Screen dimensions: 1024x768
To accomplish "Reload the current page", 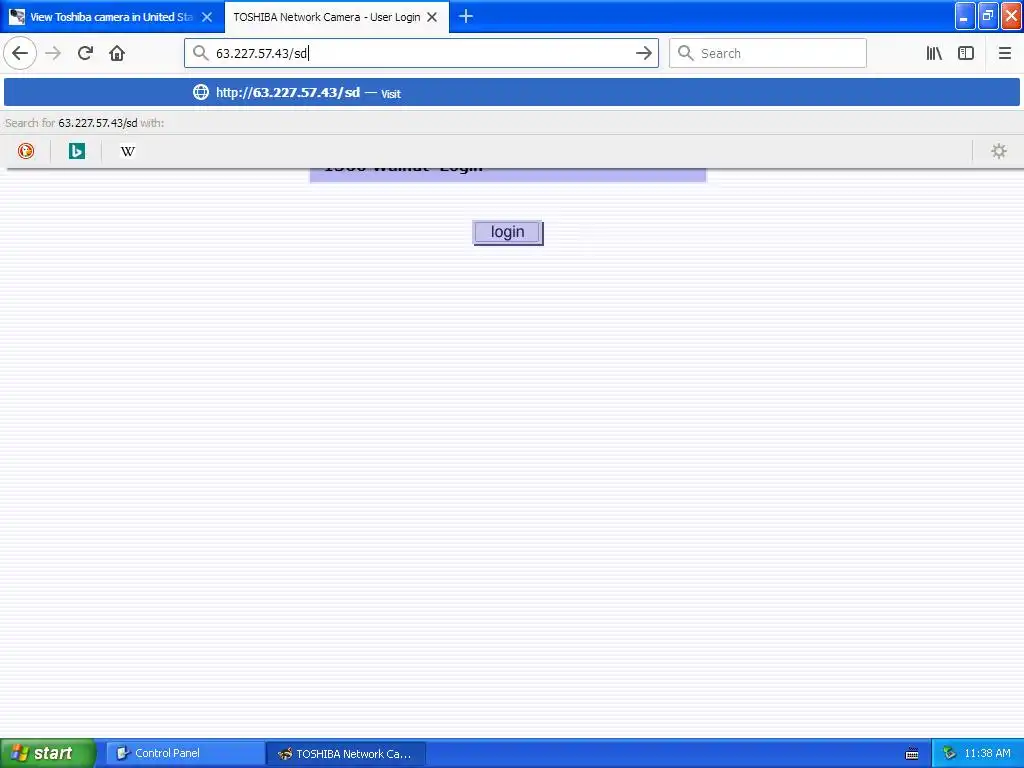I will [x=85, y=53].
